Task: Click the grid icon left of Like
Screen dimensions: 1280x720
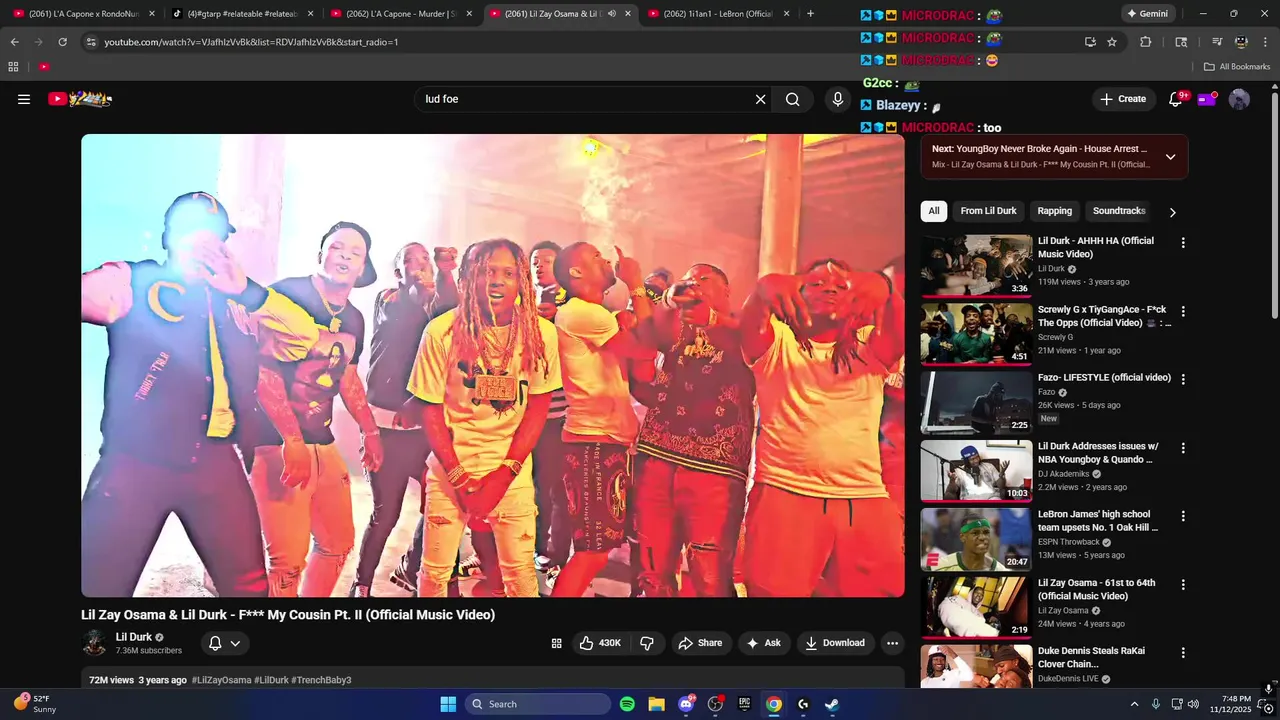Action: click(557, 643)
